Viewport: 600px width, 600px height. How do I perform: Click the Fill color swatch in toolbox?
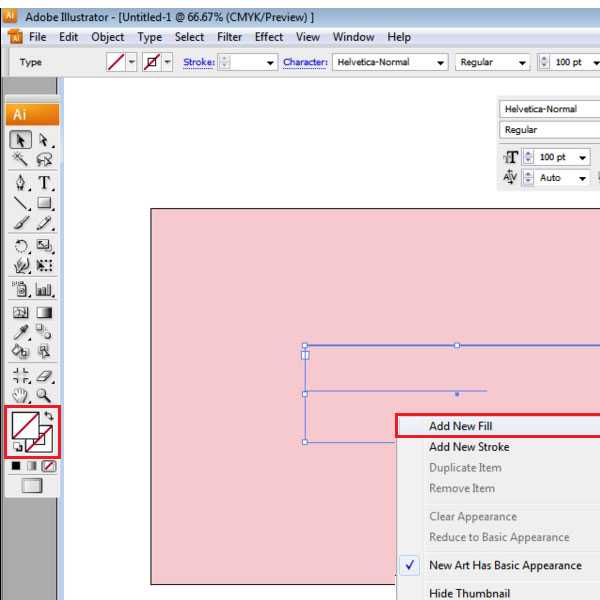pyautogui.click(x=23, y=428)
